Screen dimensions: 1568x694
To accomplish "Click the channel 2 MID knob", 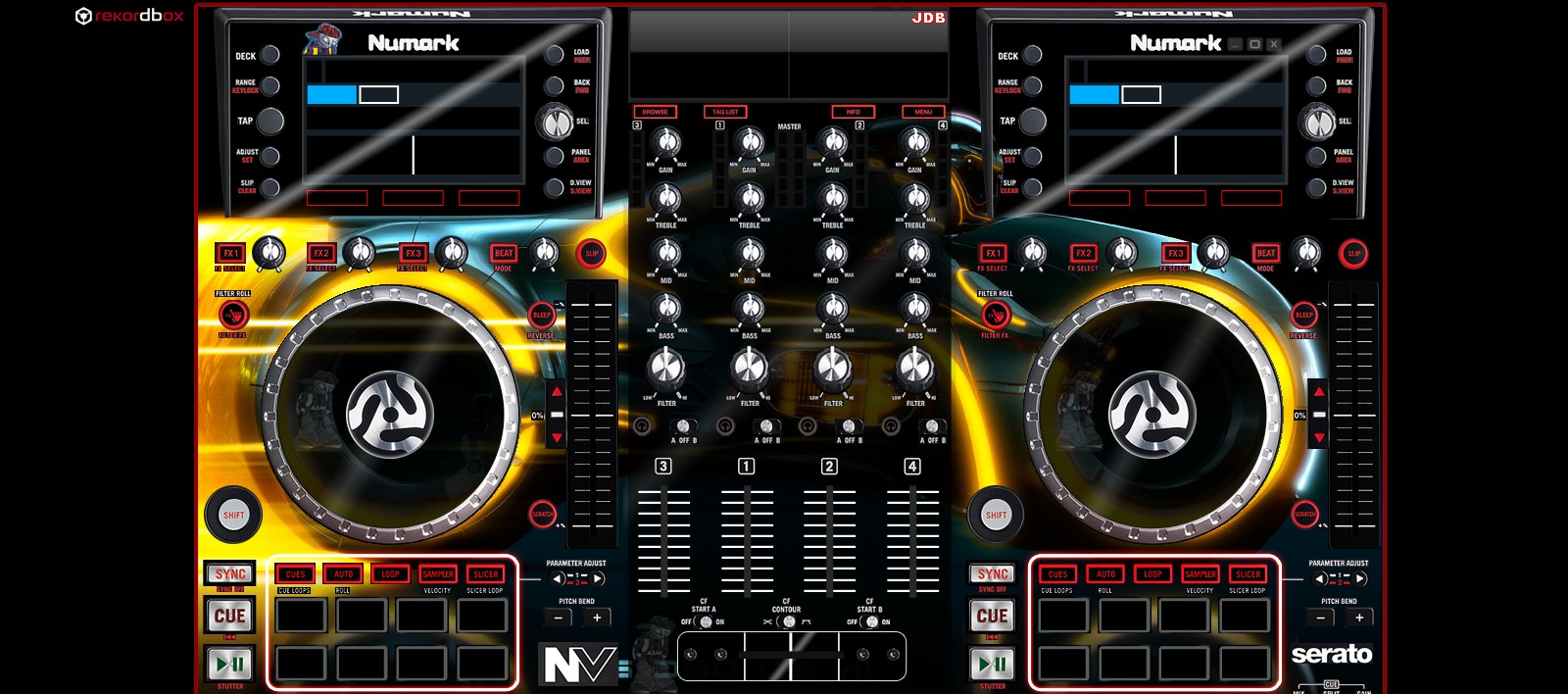I will (x=832, y=253).
